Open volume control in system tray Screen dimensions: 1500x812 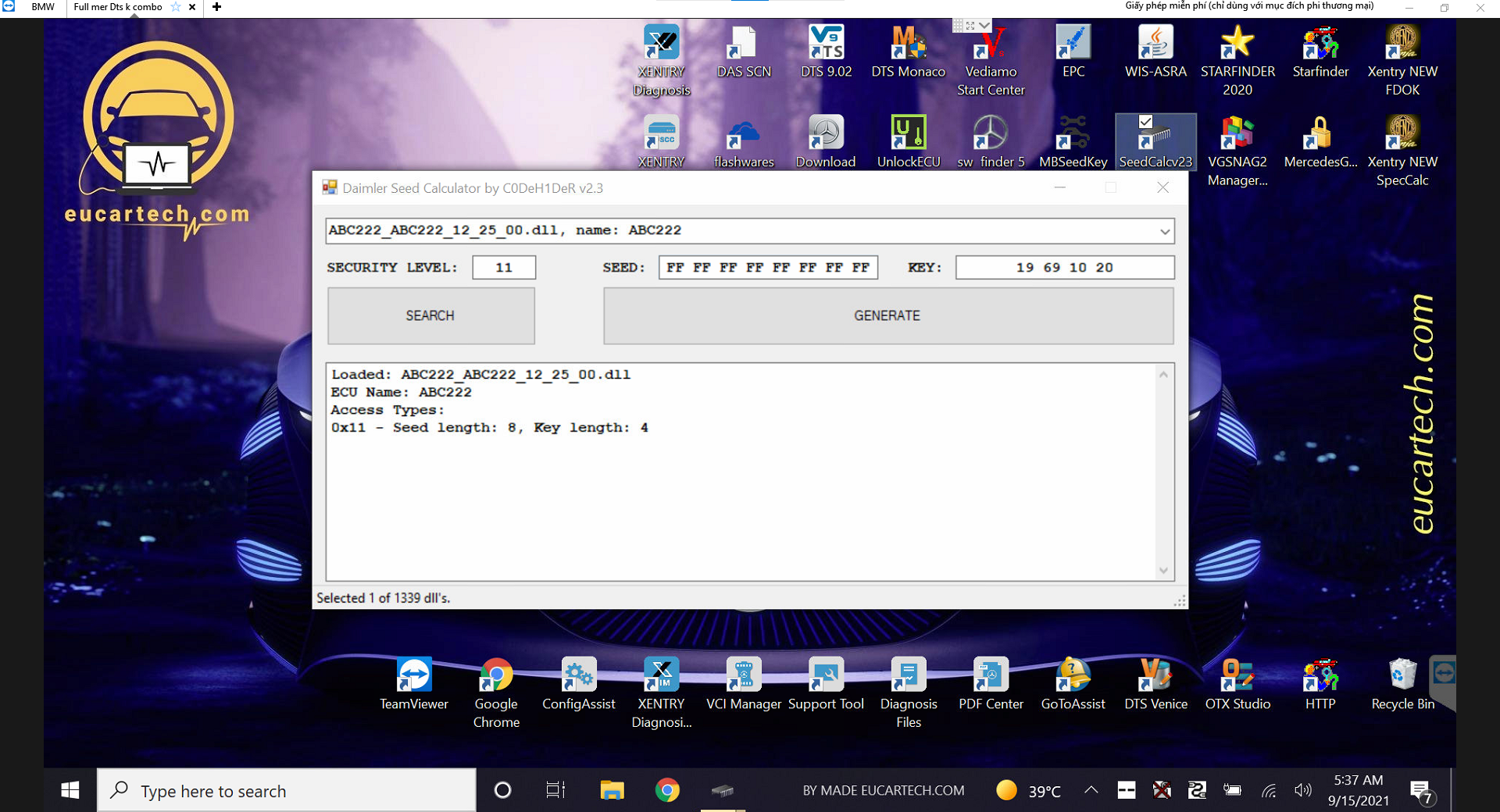click(x=1302, y=790)
